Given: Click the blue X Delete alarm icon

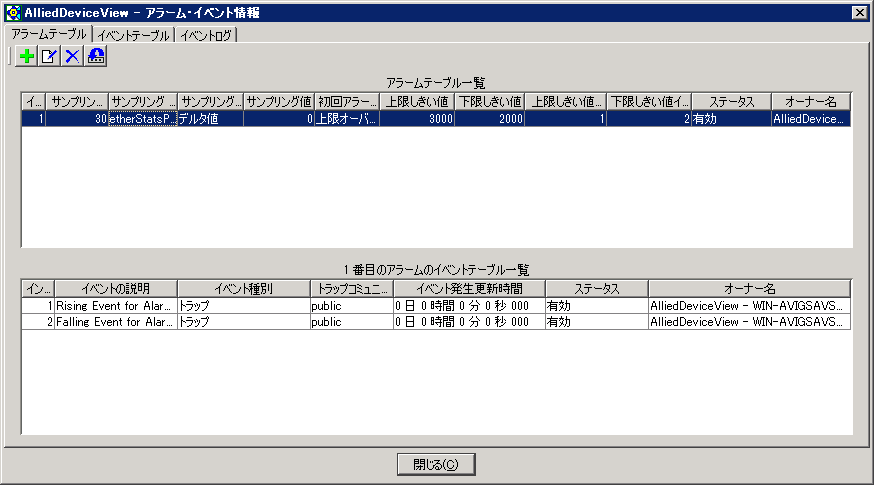Looking at the screenshot, I should 72,57.
